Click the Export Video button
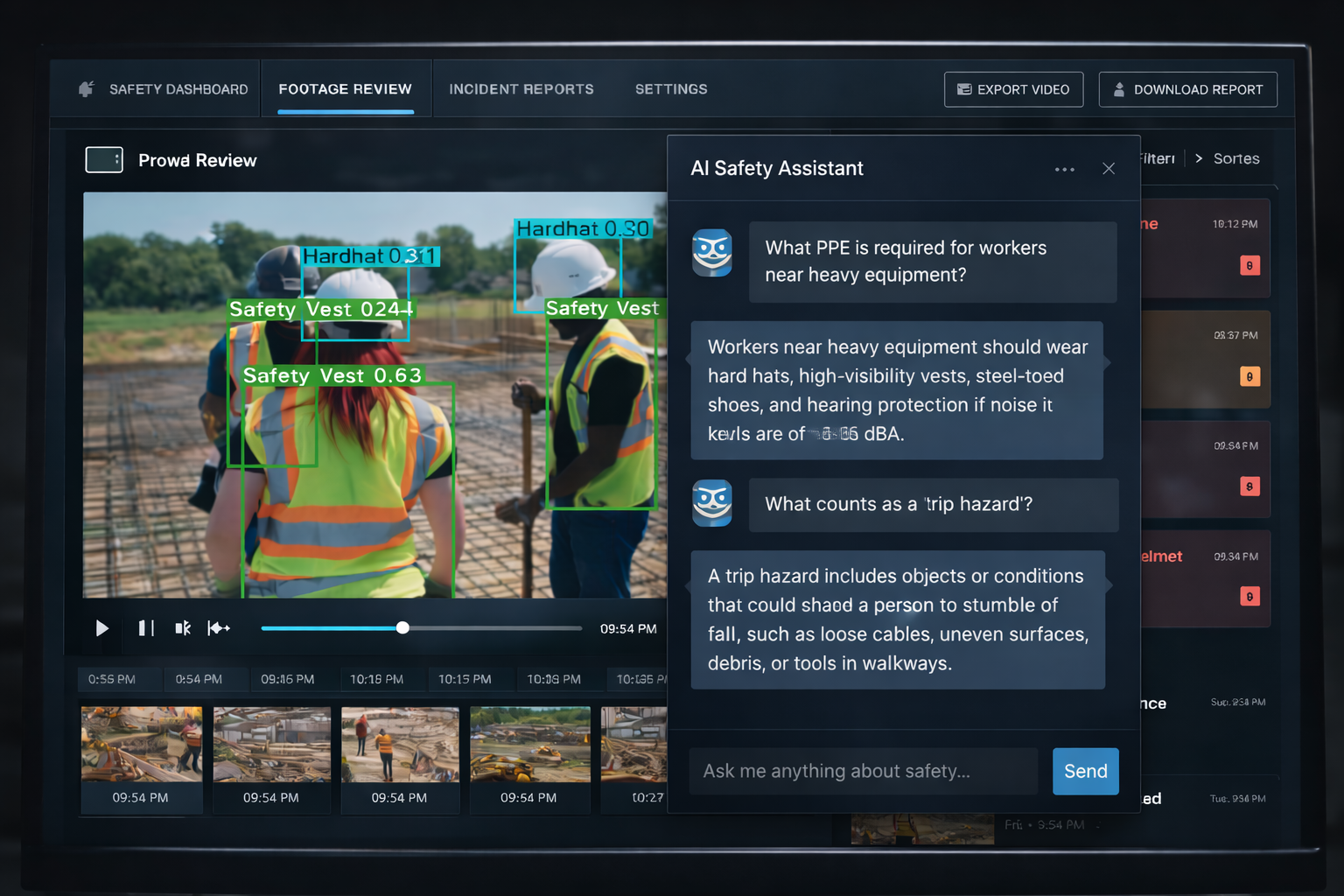Image resolution: width=1344 pixels, height=896 pixels. pos(1013,89)
